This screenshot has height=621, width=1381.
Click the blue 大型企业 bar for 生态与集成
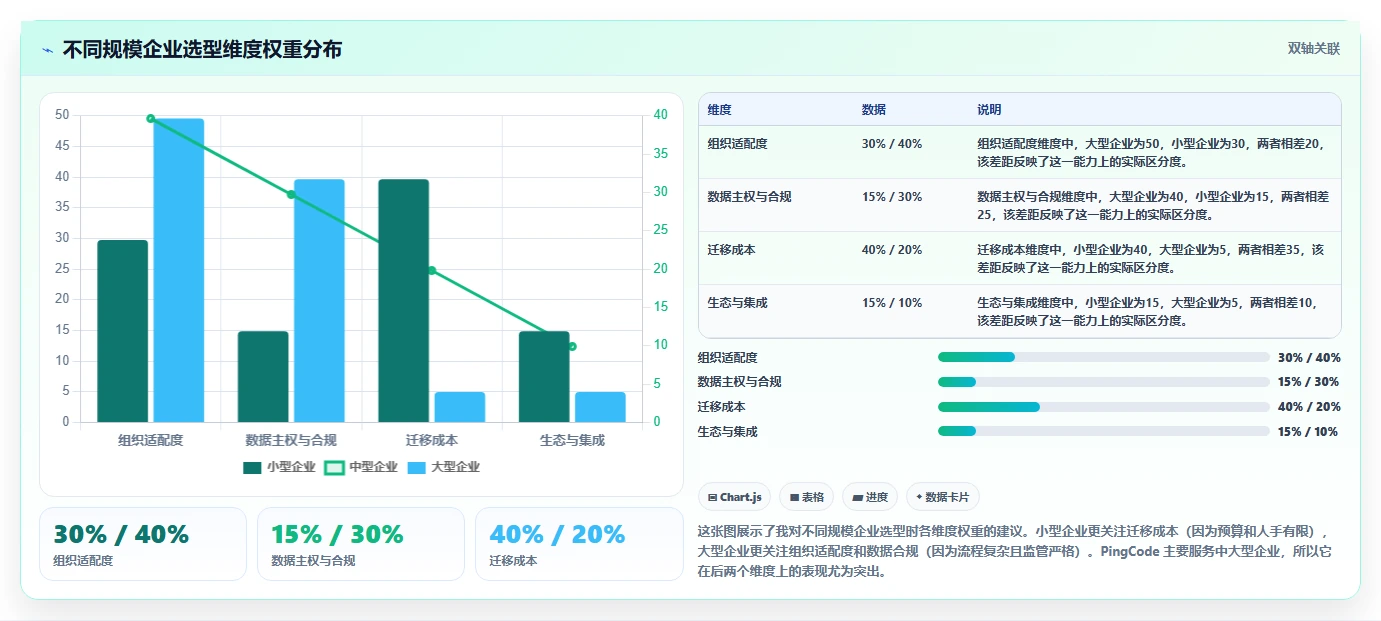(x=600, y=407)
